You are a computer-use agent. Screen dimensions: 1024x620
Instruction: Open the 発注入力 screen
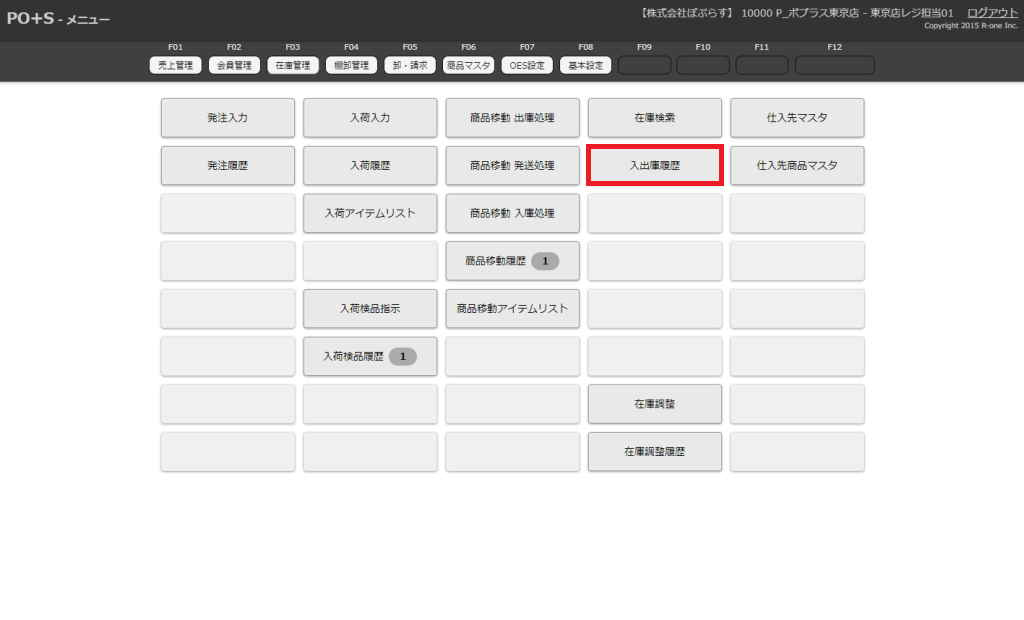click(228, 118)
